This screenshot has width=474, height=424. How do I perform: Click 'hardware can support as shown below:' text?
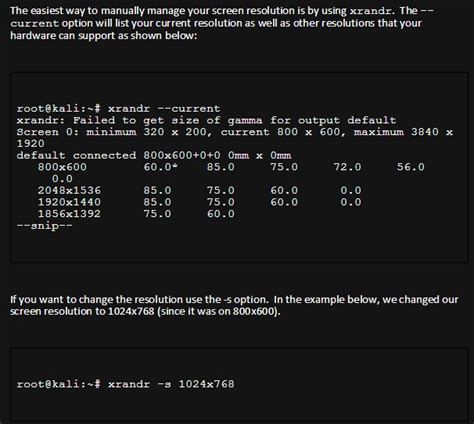[104, 36]
